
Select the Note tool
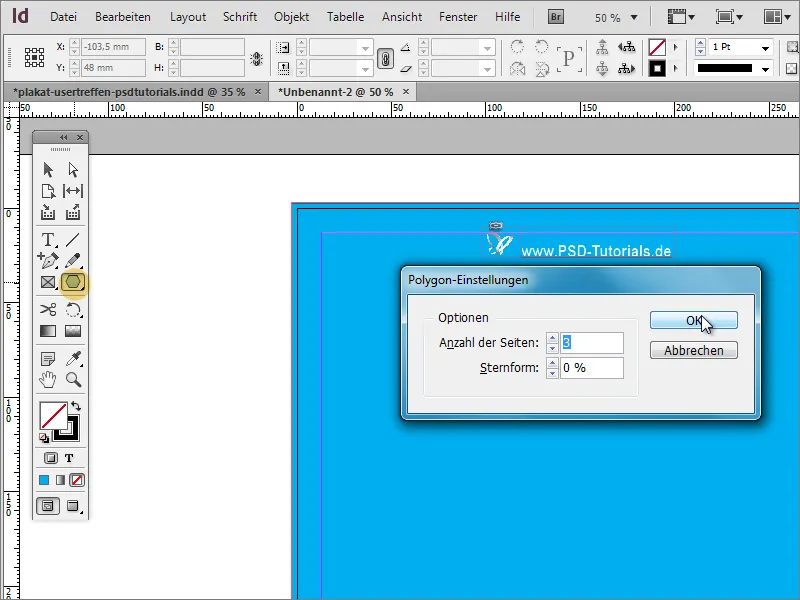click(x=48, y=359)
